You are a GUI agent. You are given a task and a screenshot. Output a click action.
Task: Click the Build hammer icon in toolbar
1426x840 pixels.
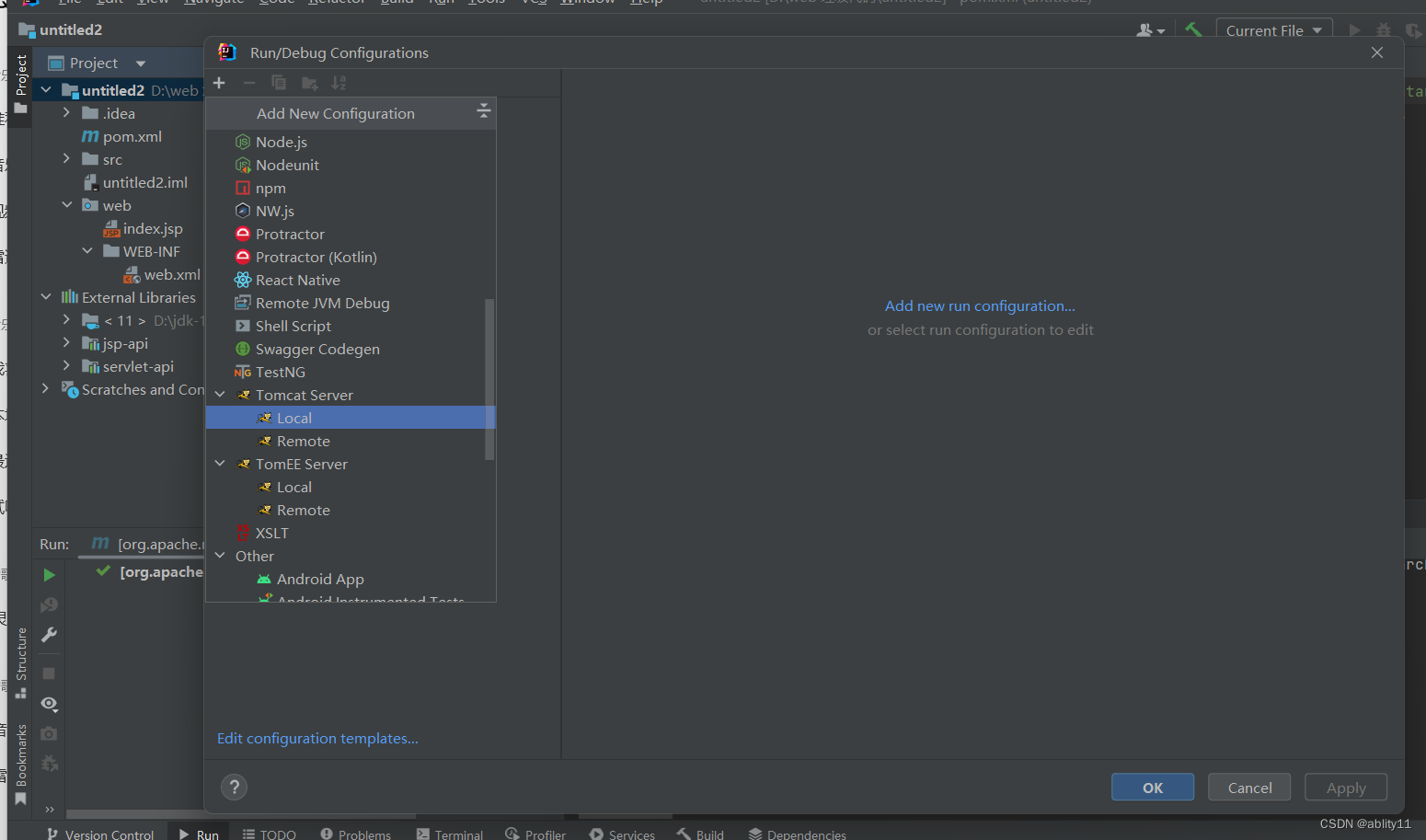point(1193,30)
